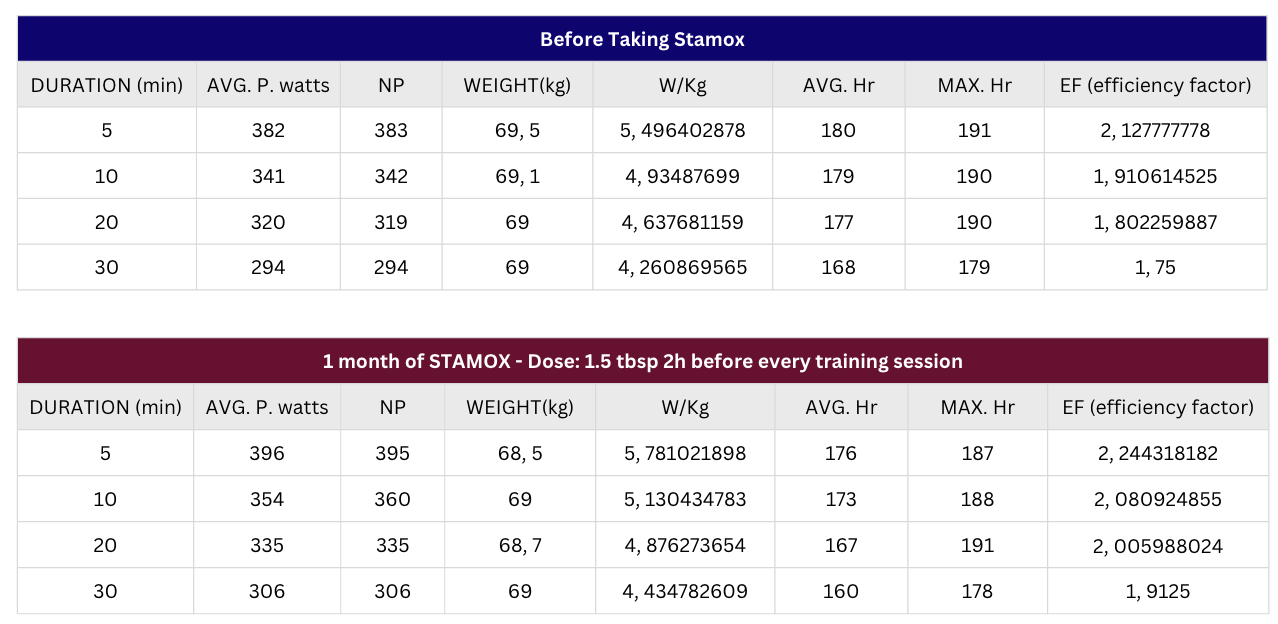Click the W/Kg cell 4, 637681159
This screenshot has height=624, width=1278.
[x=683, y=222]
